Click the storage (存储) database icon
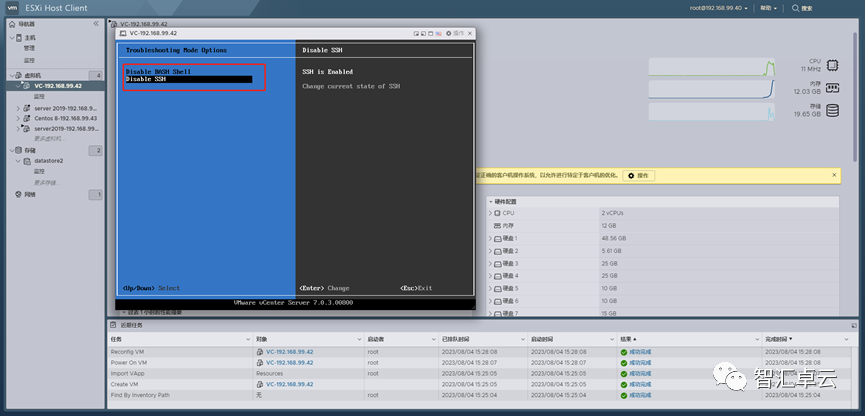Image resolution: width=865 pixels, height=416 pixels. click(19, 150)
